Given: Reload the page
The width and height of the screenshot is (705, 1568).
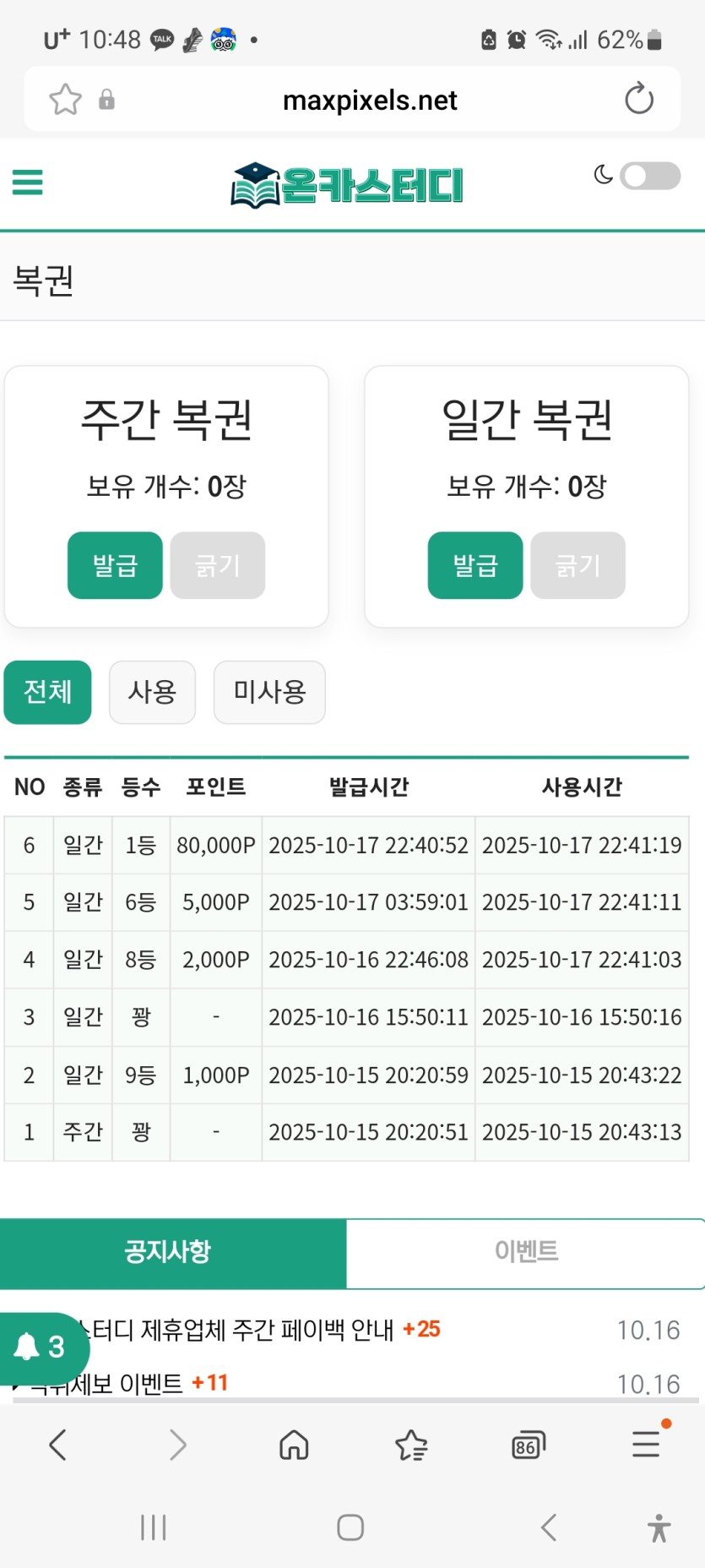Looking at the screenshot, I should click(638, 99).
